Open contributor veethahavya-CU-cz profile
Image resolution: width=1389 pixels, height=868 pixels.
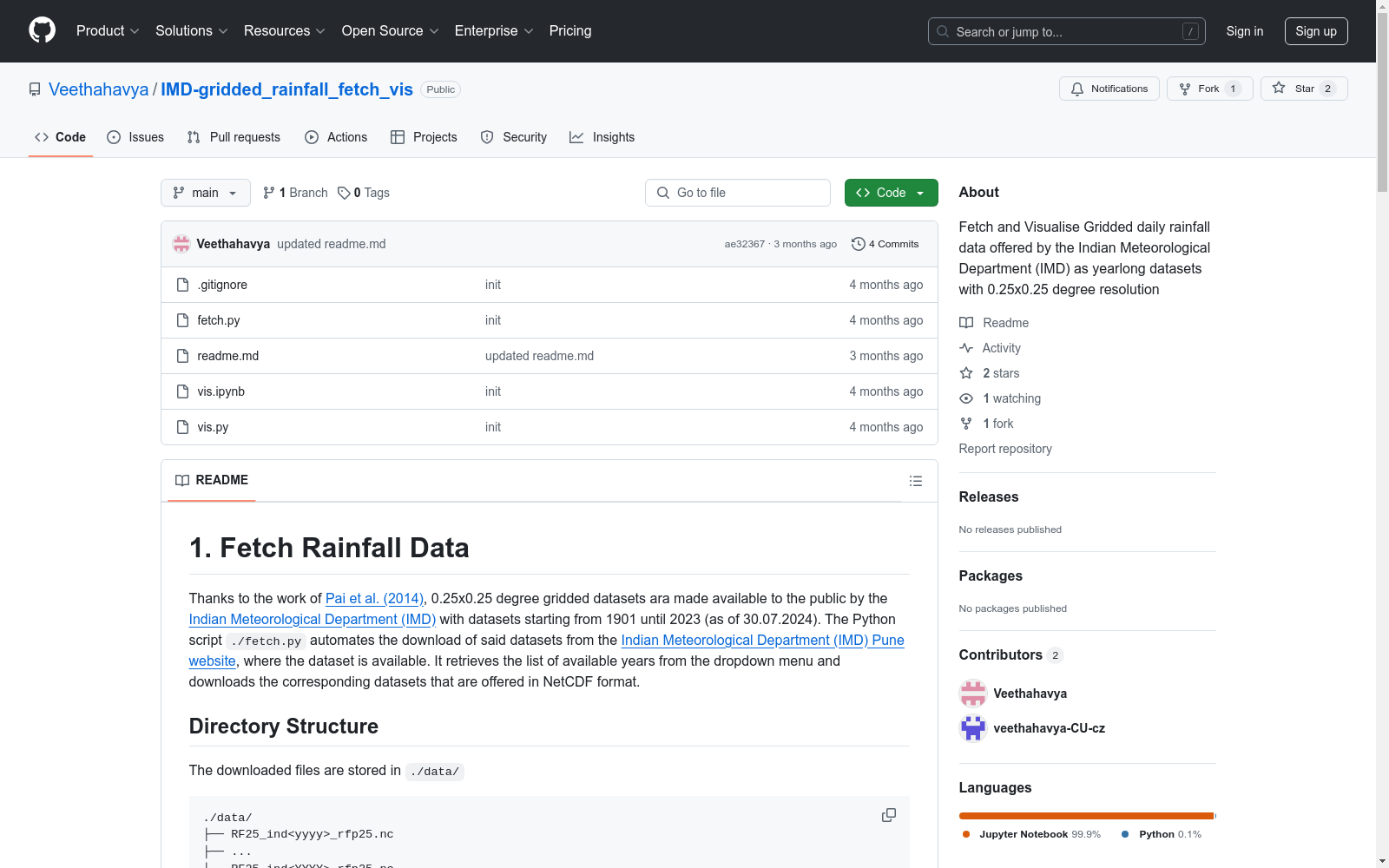pos(1049,728)
